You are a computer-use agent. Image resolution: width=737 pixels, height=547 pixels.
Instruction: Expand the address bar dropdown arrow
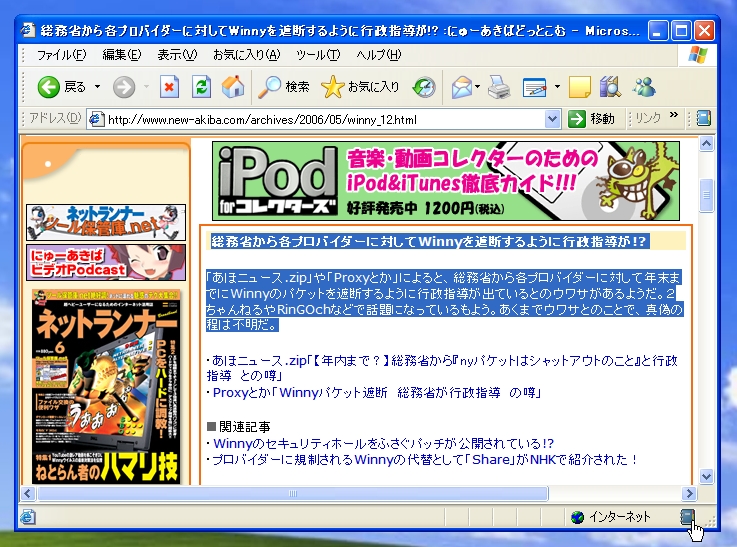[x=552, y=119]
